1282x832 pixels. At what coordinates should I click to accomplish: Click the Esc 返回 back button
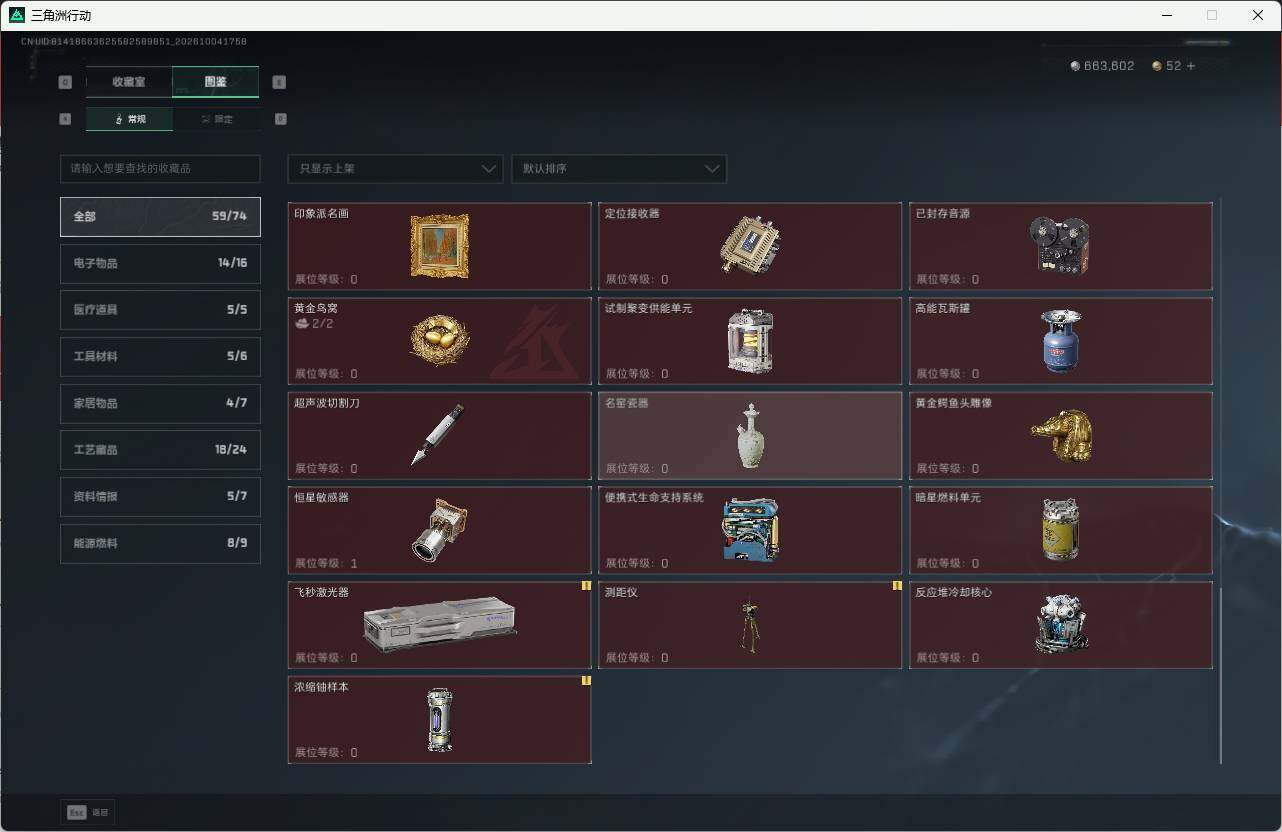[88, 812]
